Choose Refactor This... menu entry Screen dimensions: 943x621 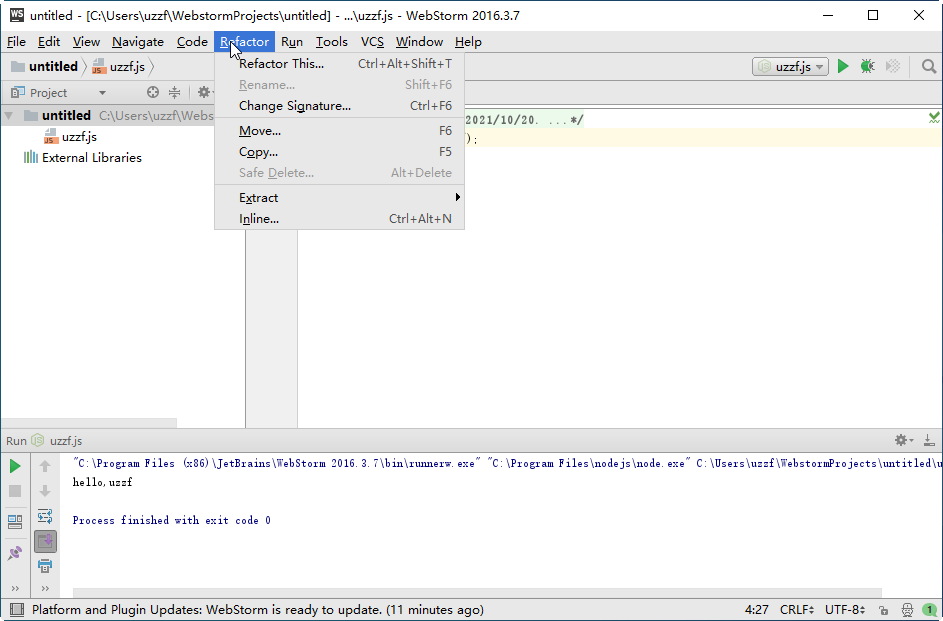click(x=339, y=63)
